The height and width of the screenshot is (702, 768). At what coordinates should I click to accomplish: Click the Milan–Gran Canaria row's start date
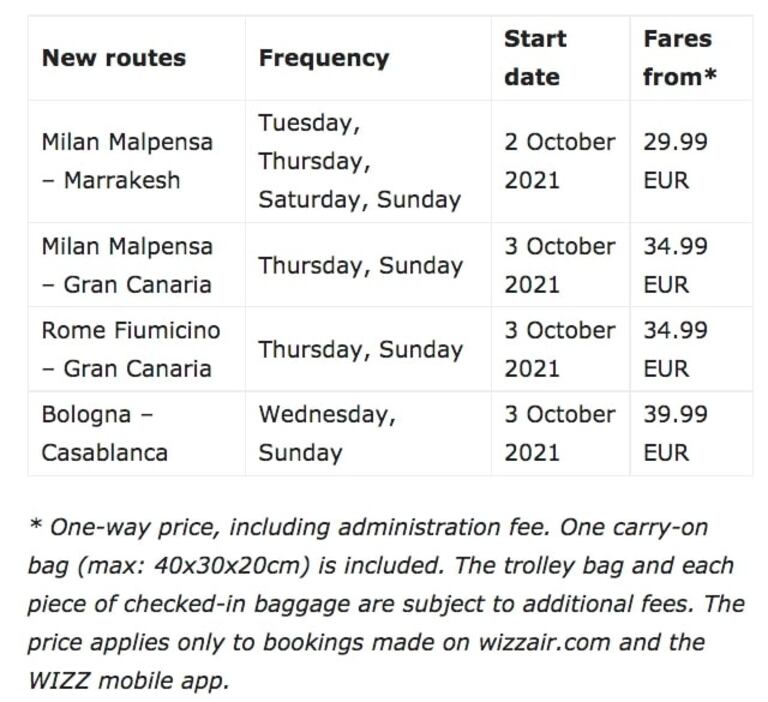[x=559, y=265]
